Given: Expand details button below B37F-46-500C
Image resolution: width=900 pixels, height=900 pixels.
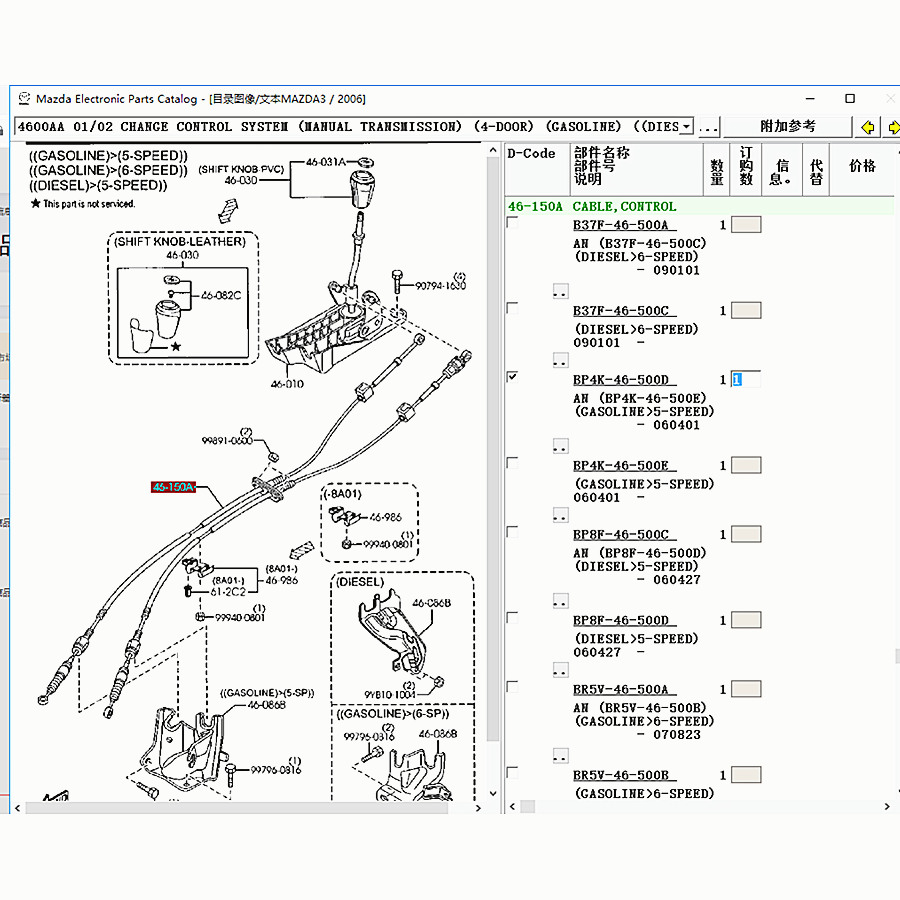Looking at the screenshot, I should (x=560, y=360).
